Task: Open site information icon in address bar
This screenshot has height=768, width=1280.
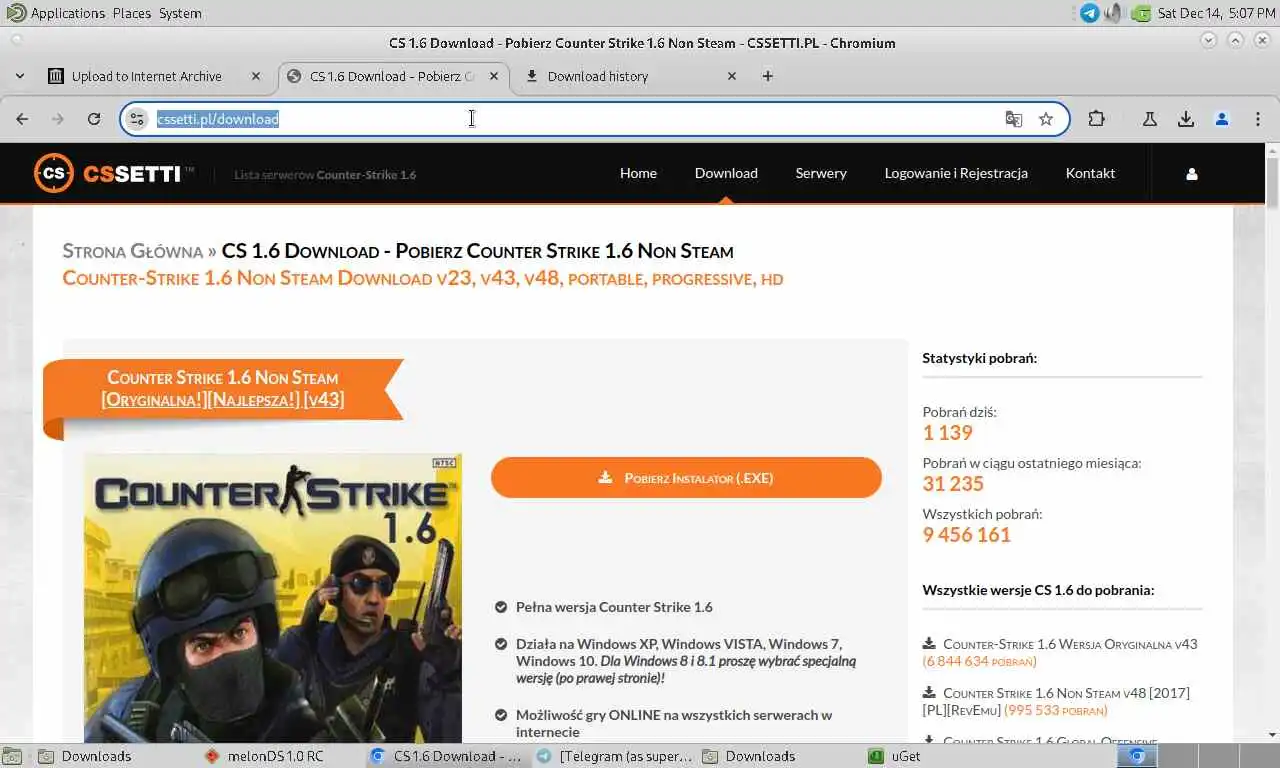Action: tap(139, 119)
